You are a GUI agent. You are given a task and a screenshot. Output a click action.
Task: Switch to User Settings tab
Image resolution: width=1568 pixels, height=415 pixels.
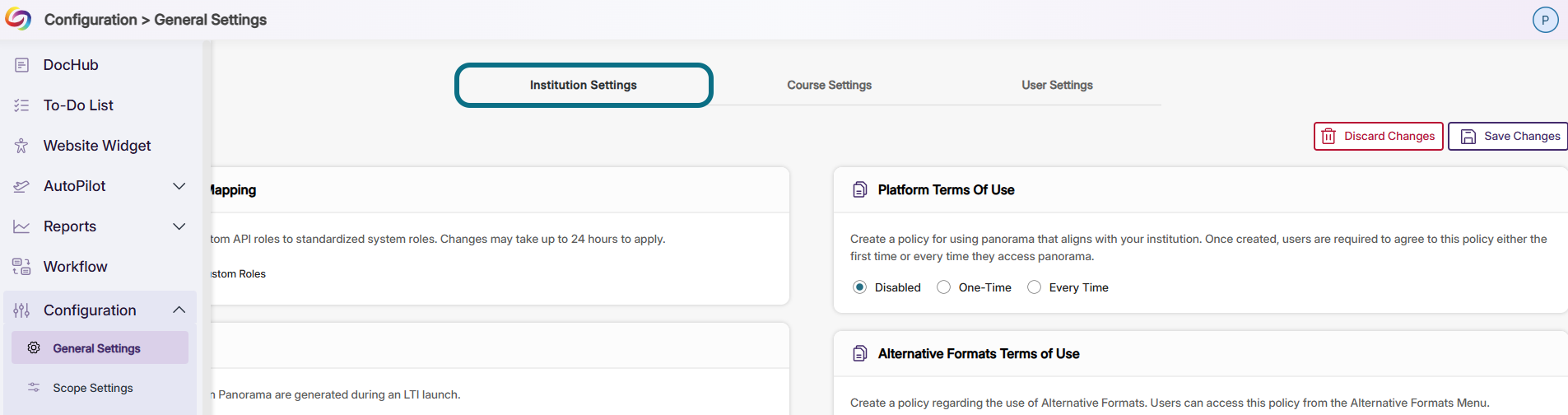click(x=1057, y=85)
